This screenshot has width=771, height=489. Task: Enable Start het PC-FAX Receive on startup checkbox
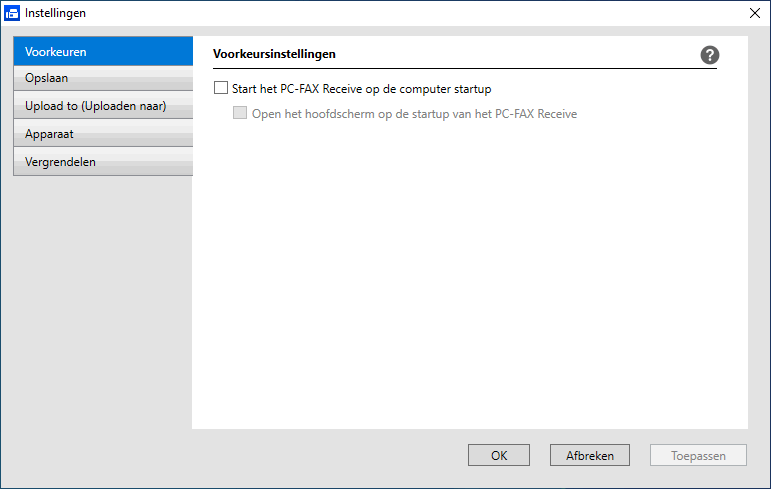pos(221,88)
